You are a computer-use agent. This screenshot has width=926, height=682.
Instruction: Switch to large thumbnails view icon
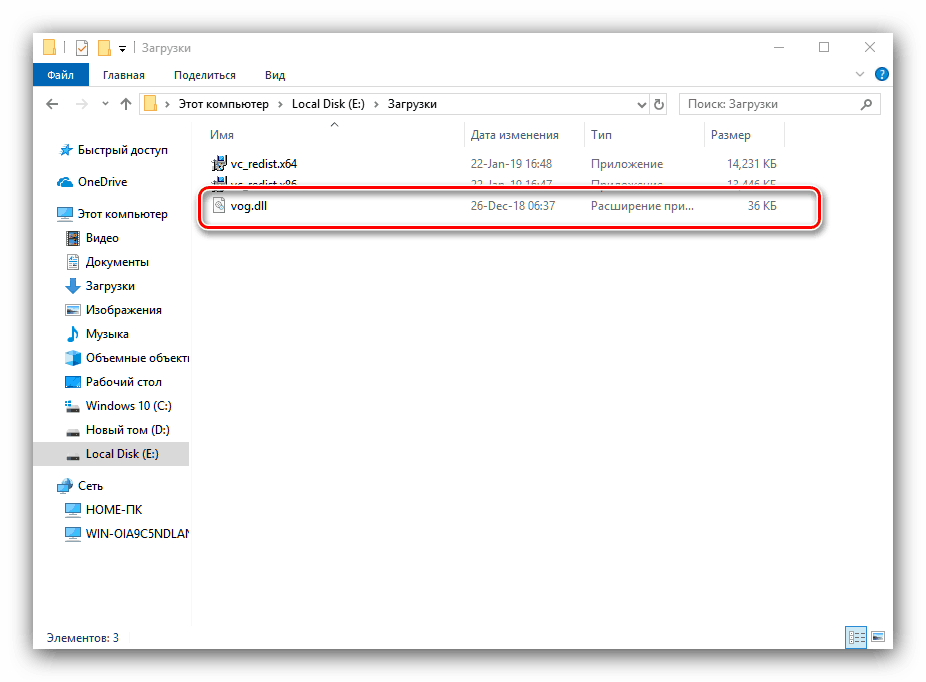coord(878,637)
